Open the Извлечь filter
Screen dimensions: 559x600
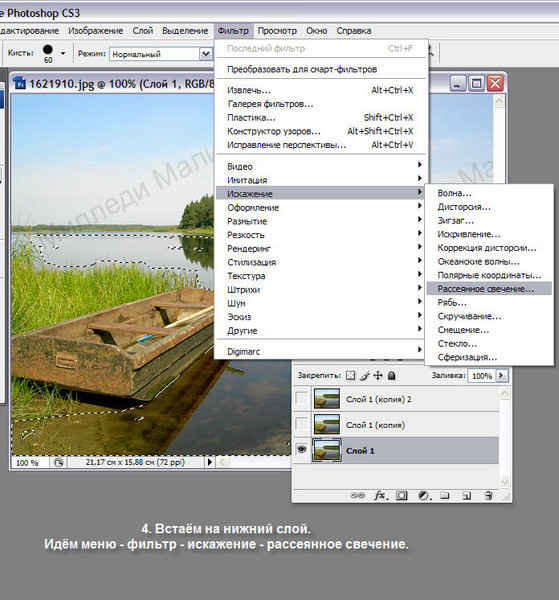point(321,90)
